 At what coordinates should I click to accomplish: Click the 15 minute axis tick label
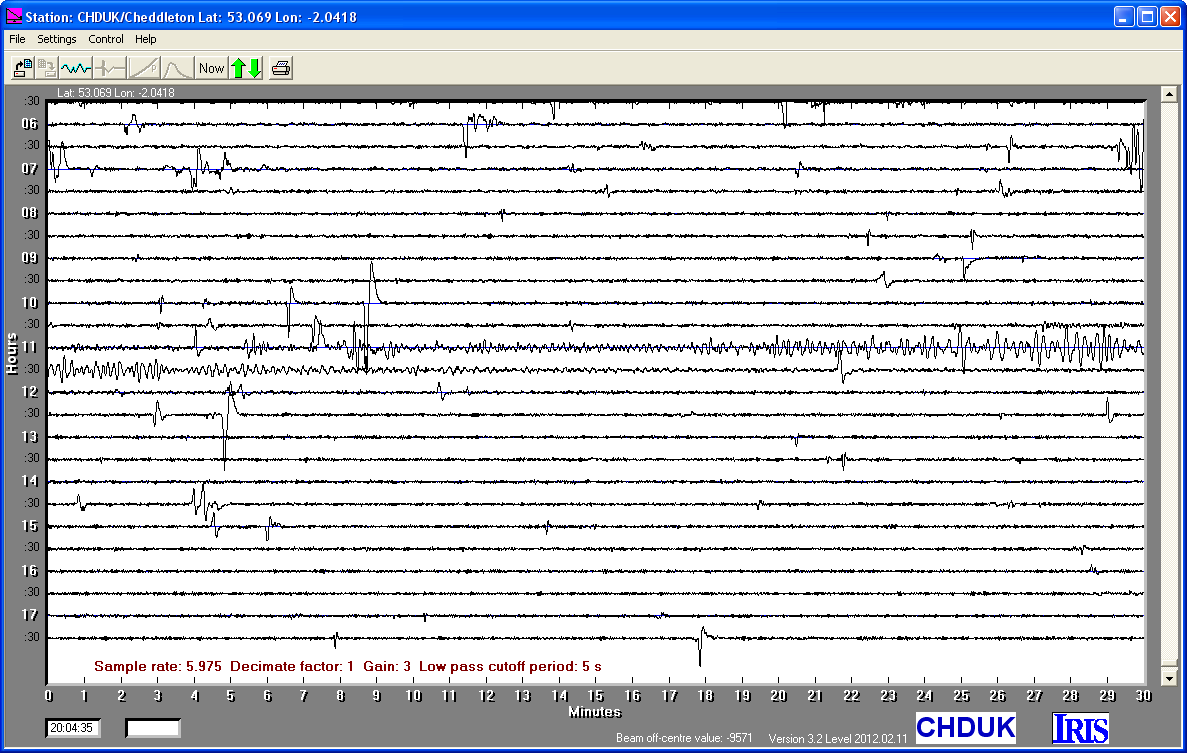point(595,695)
